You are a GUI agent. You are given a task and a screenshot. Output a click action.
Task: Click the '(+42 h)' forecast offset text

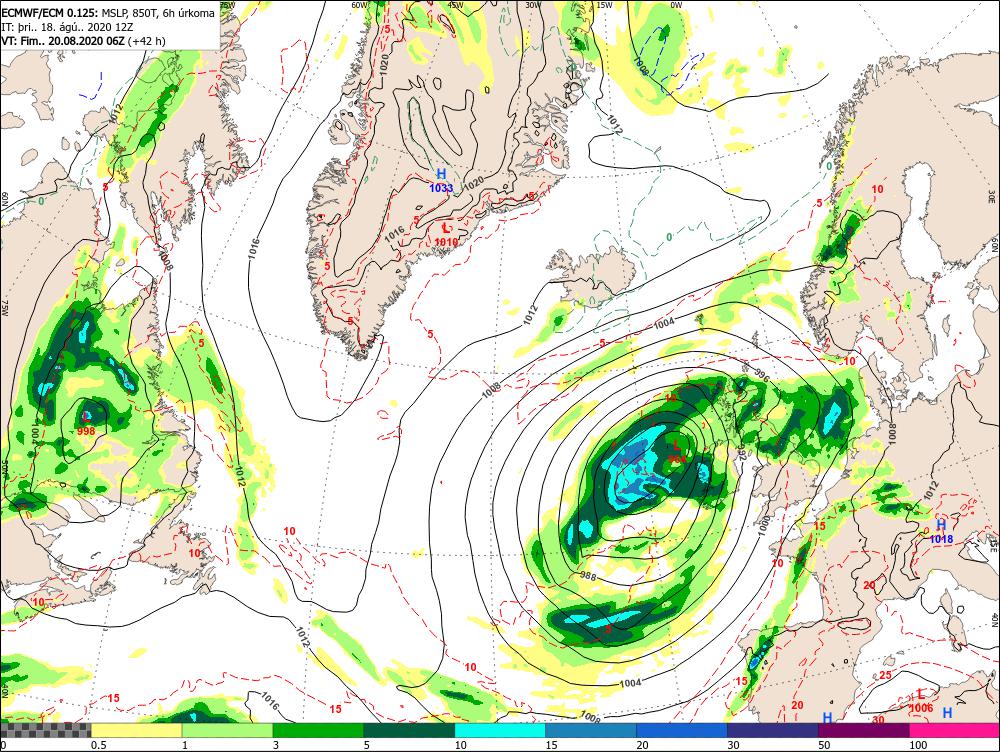(147, 41)
